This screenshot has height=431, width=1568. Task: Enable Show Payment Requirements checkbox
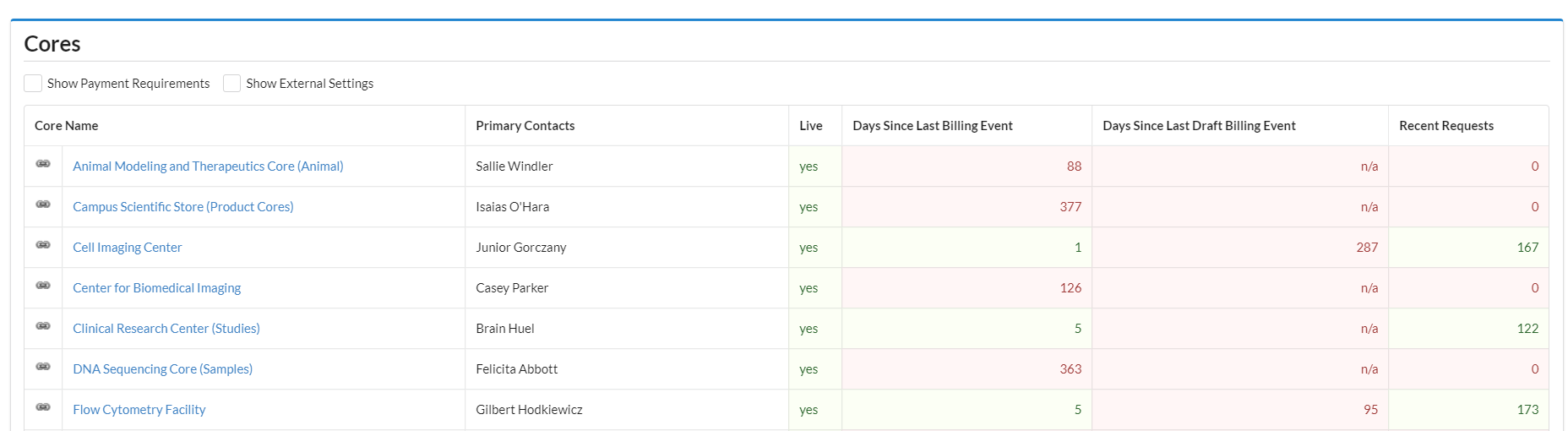(x=33, y=83)
